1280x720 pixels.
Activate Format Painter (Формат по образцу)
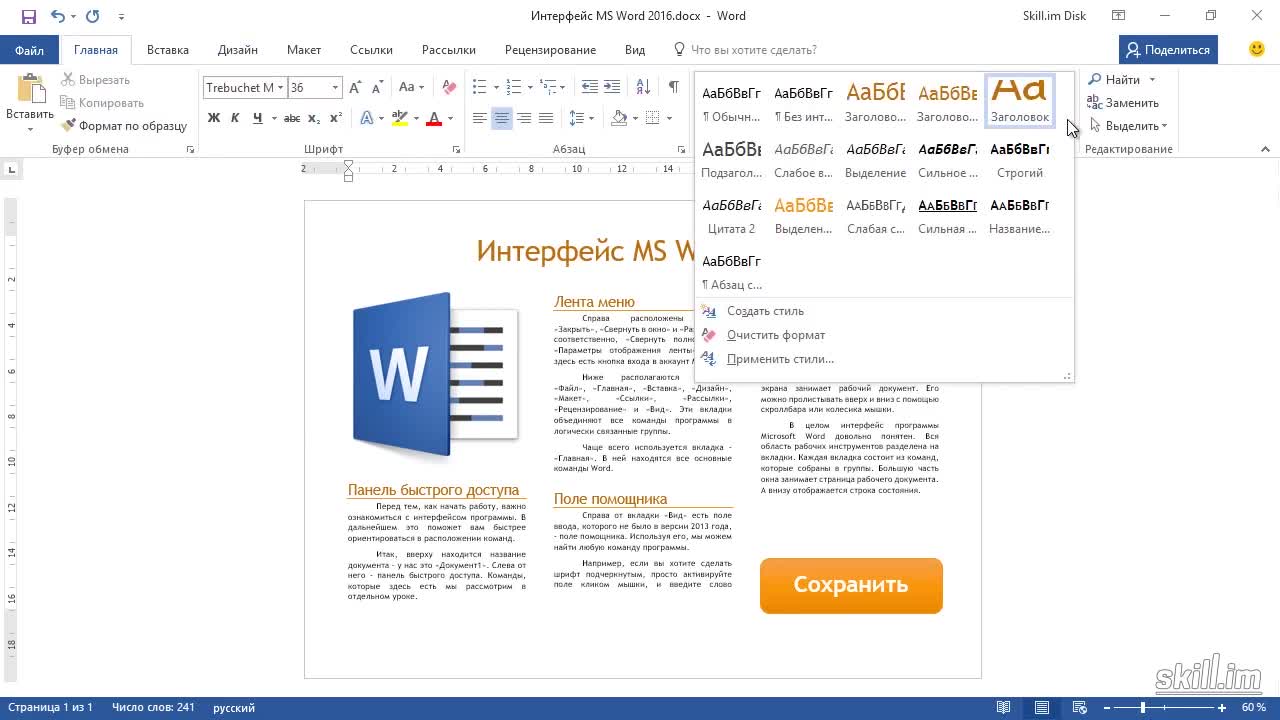pyautogui.click(x=125, y=126)
